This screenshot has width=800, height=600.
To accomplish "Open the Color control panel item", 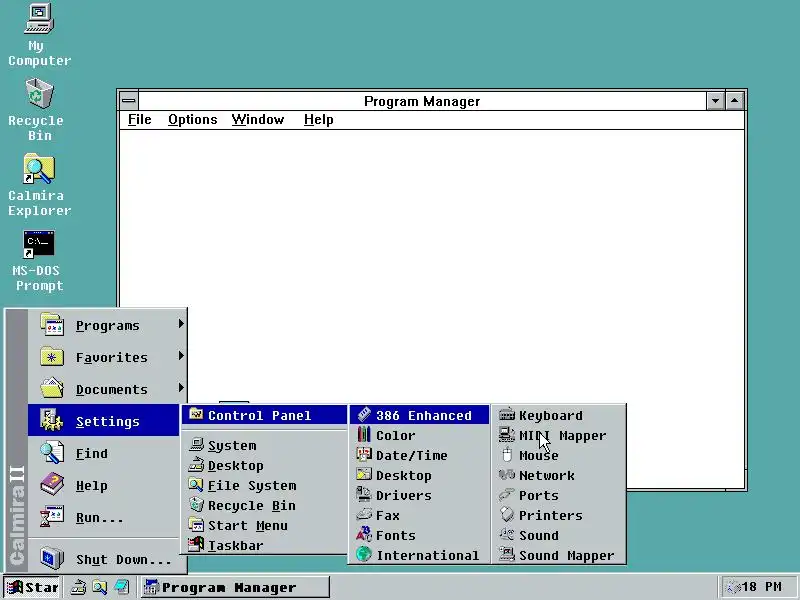I will pos(419,435).
